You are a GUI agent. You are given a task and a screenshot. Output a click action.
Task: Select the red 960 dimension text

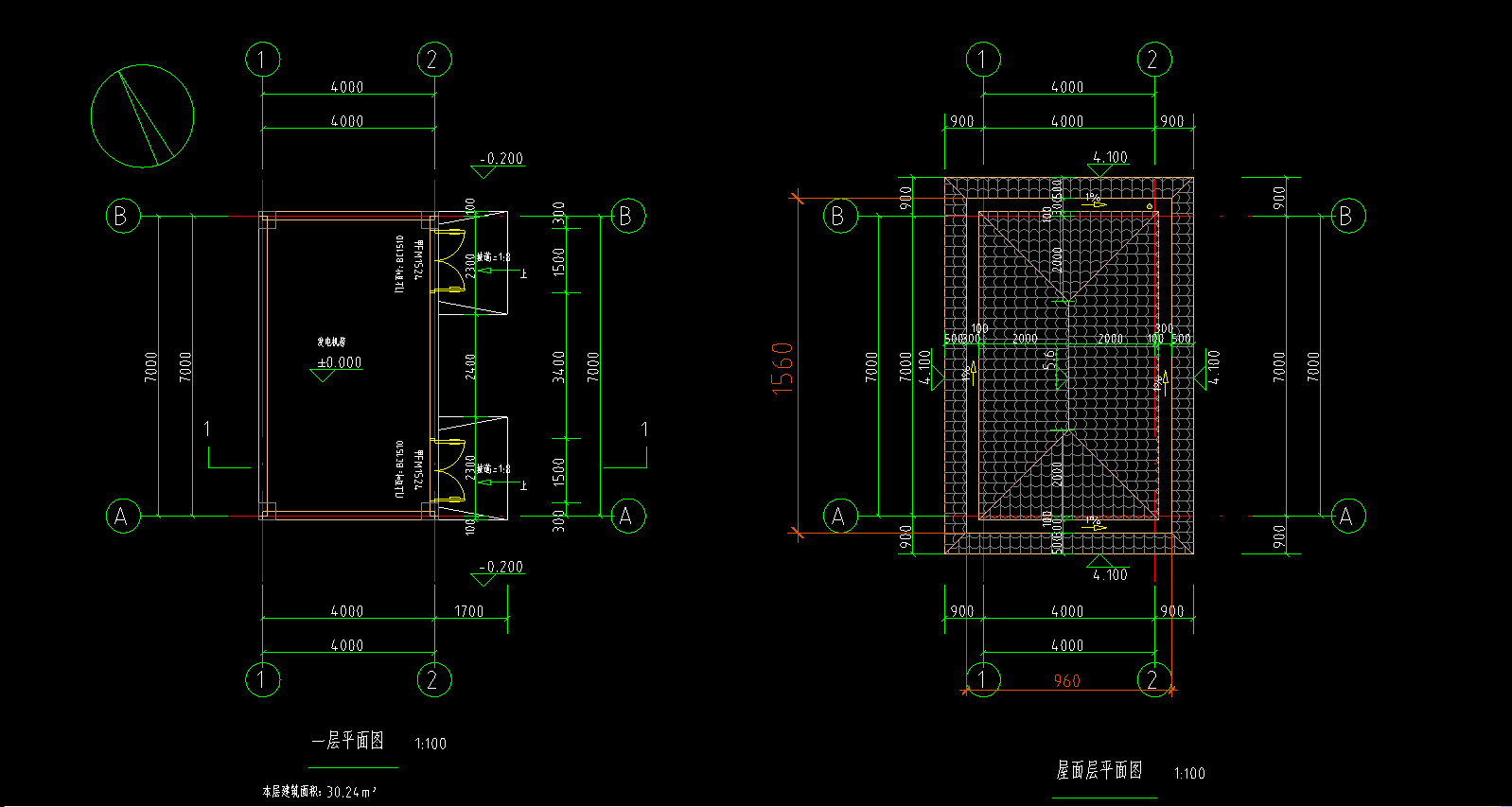1066,681
